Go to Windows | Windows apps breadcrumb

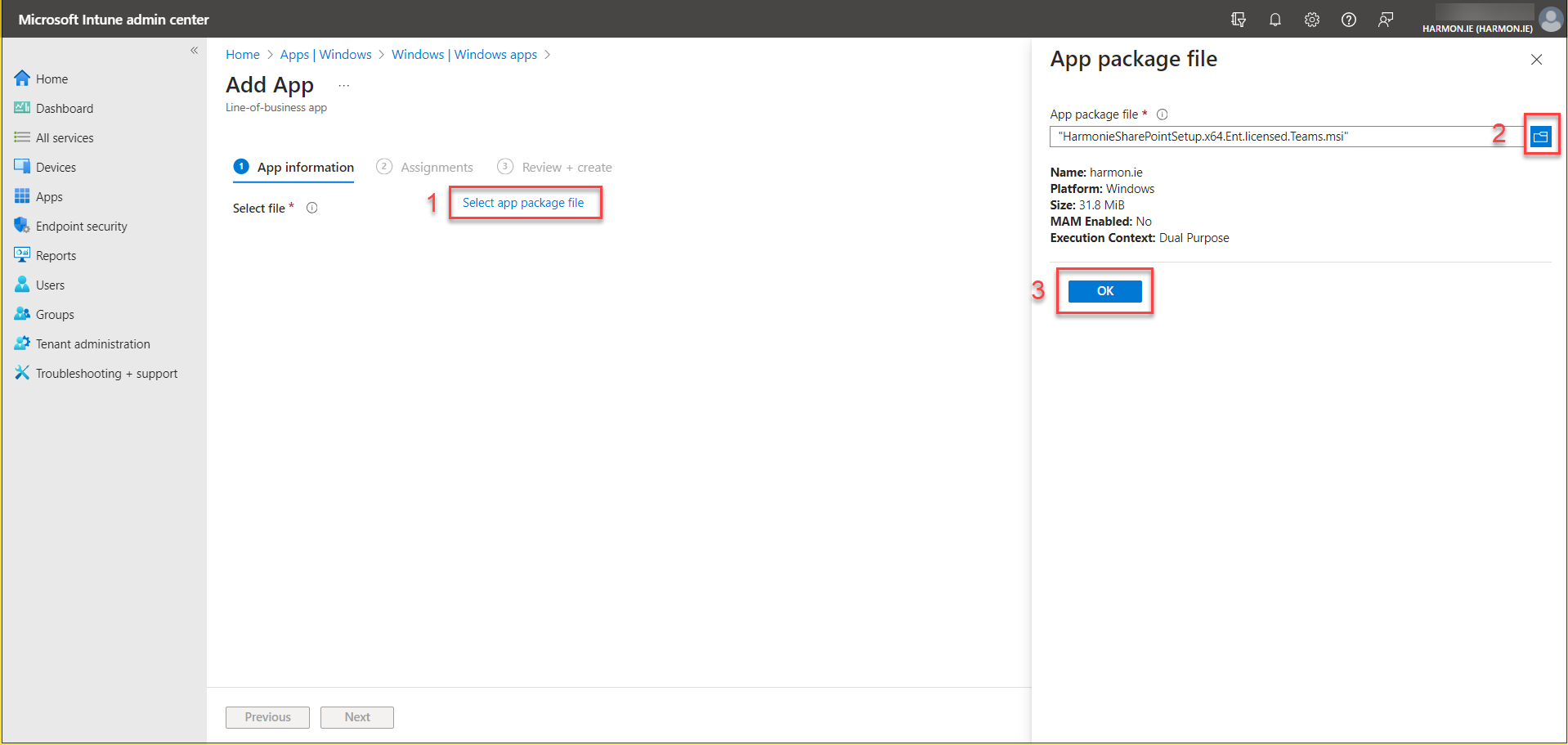tap(464, 55)
